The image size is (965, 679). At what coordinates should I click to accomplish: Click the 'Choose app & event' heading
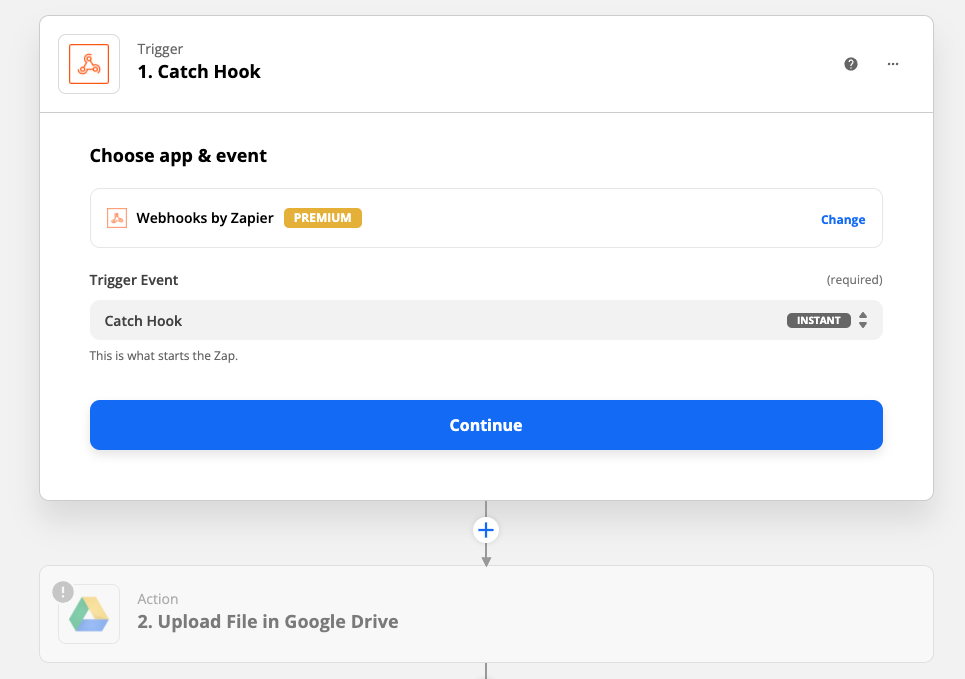tap(178, 156)
